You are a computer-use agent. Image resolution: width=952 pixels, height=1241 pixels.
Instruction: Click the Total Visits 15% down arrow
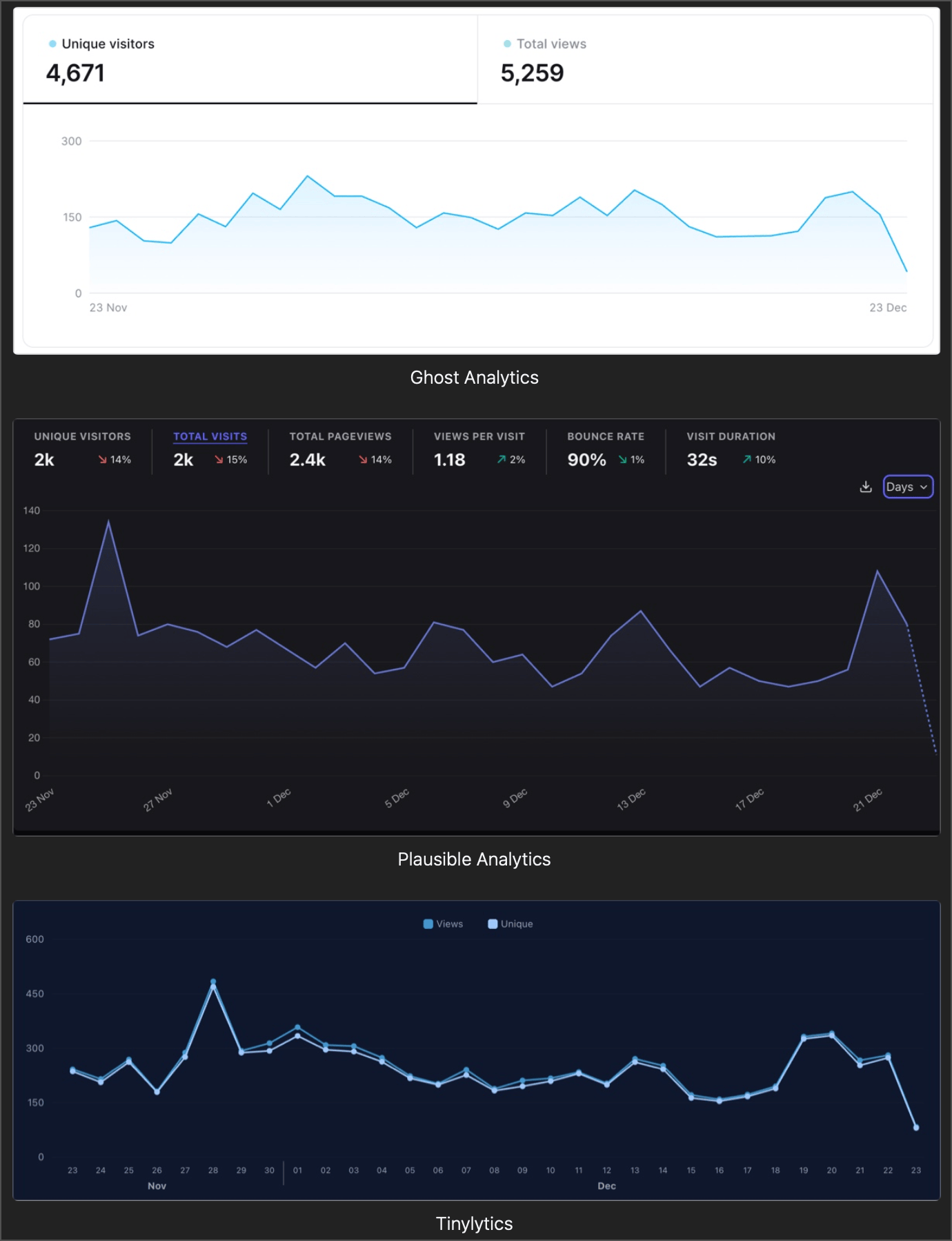[x=219, y=460]
